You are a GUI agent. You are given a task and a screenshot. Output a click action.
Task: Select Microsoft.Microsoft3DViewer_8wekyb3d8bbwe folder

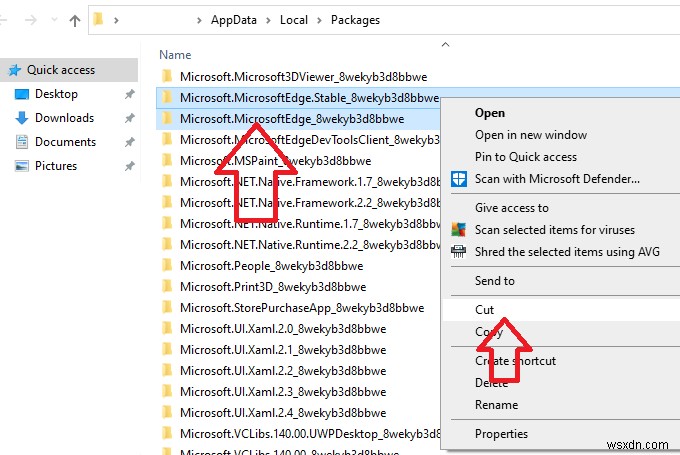tap(304, 77)
